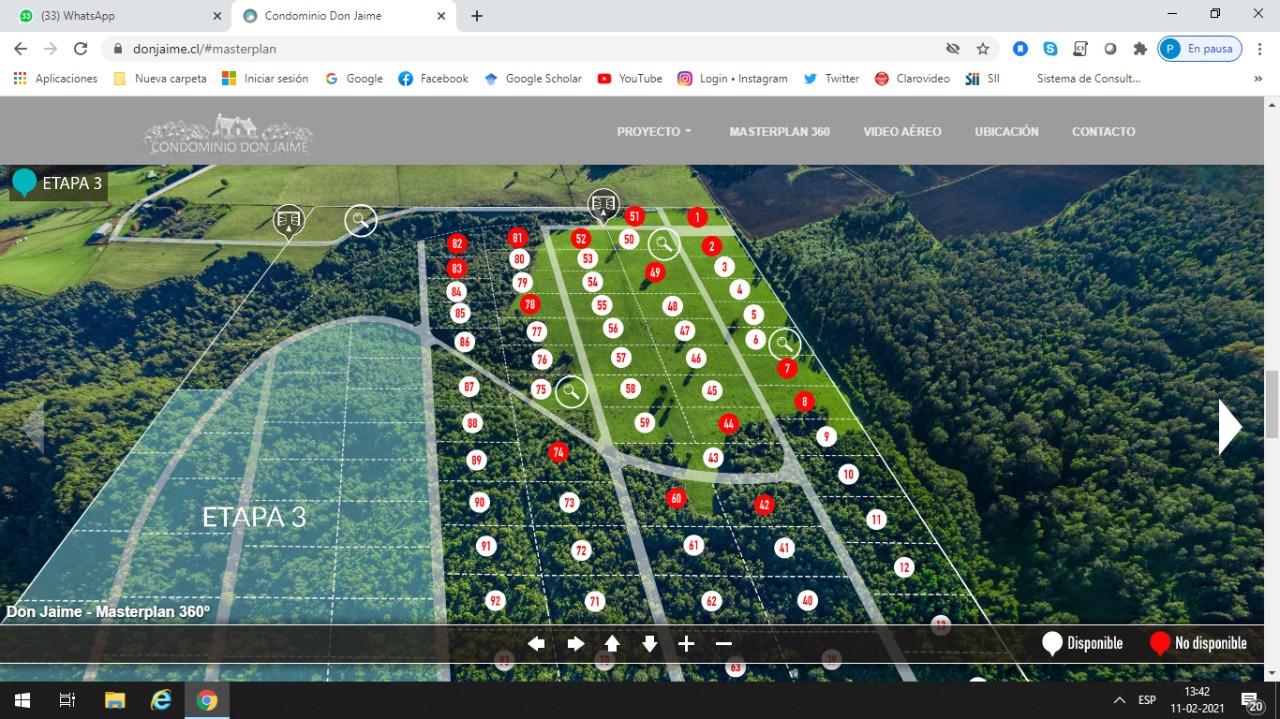Image resolution: width=1280 pixels, height=719 pixels.
Task: Pan the masterplan view up
Action: tap(612, 644)
